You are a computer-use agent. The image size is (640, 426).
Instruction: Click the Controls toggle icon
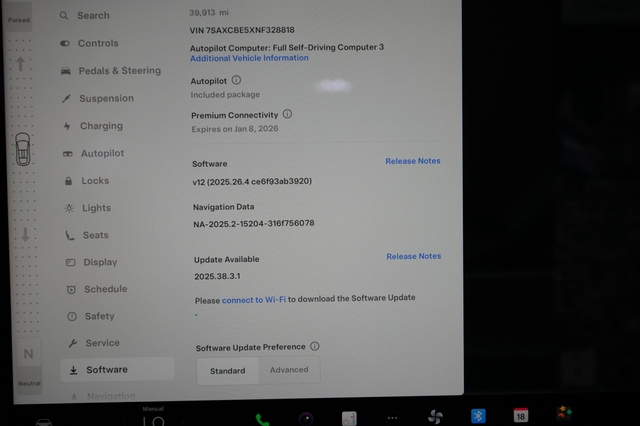pos(65,43)
